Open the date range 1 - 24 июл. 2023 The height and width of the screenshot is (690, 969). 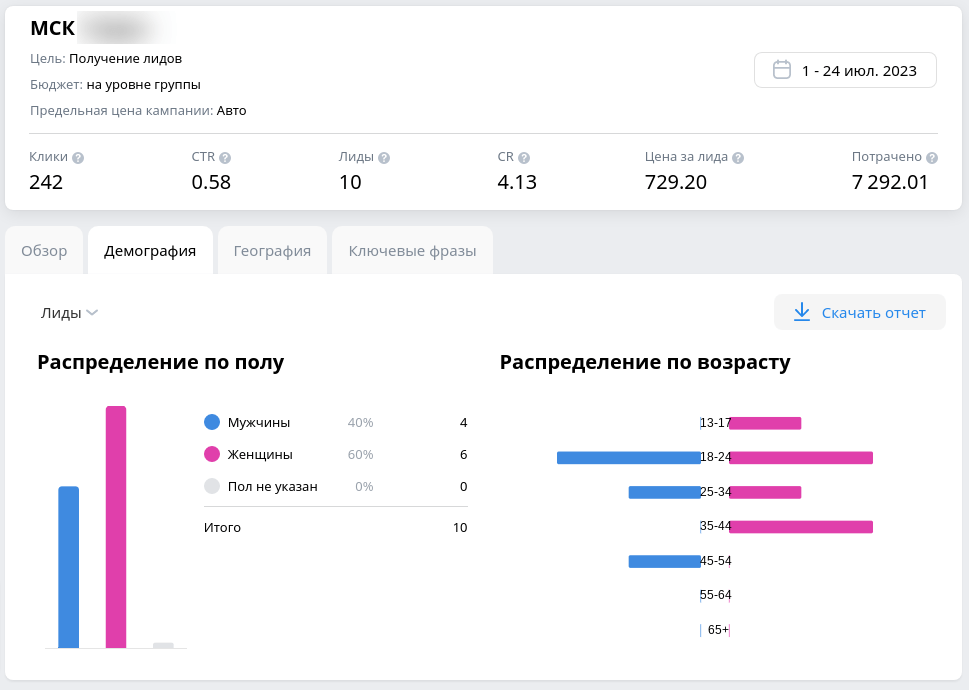[x=845, y=71]
